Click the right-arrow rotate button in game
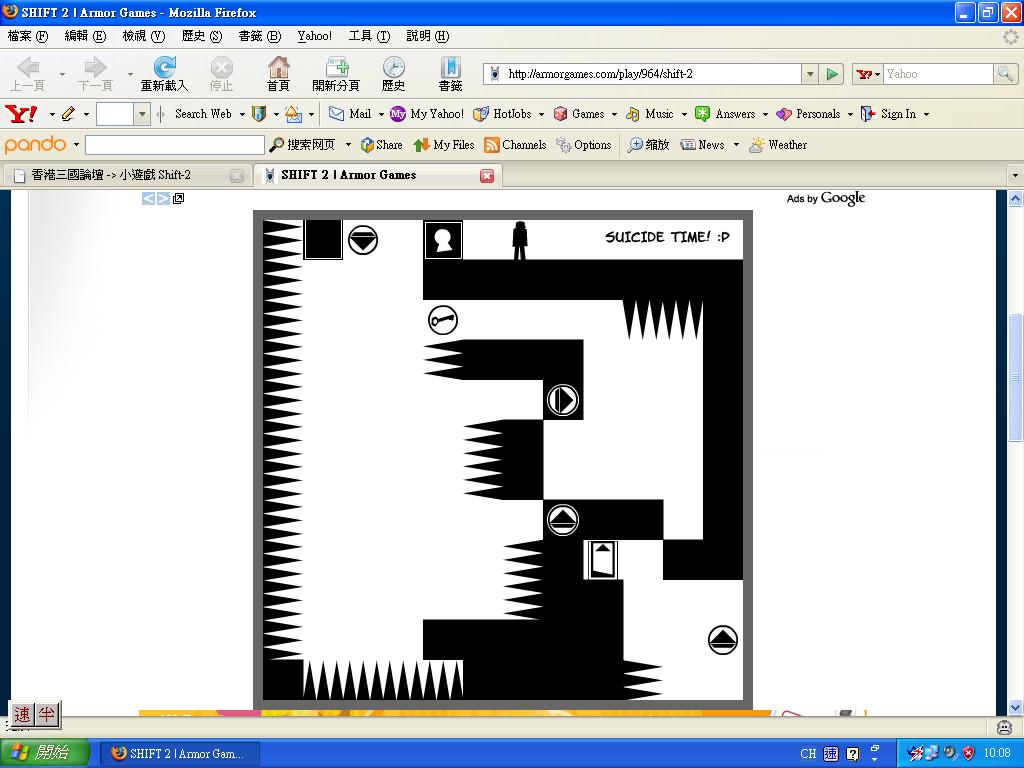 (x=563, y=400)
